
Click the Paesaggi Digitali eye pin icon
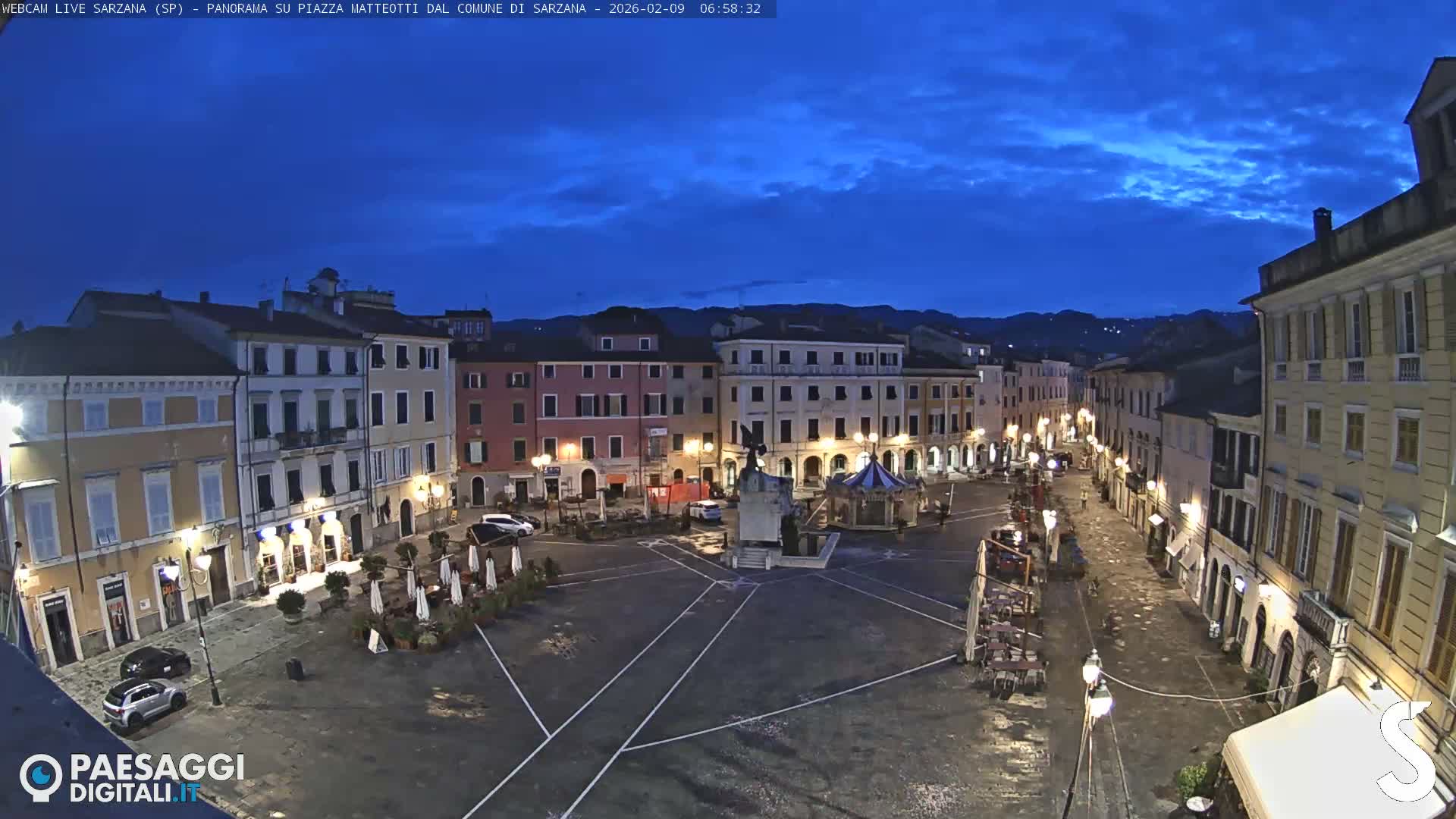(41, 777)
